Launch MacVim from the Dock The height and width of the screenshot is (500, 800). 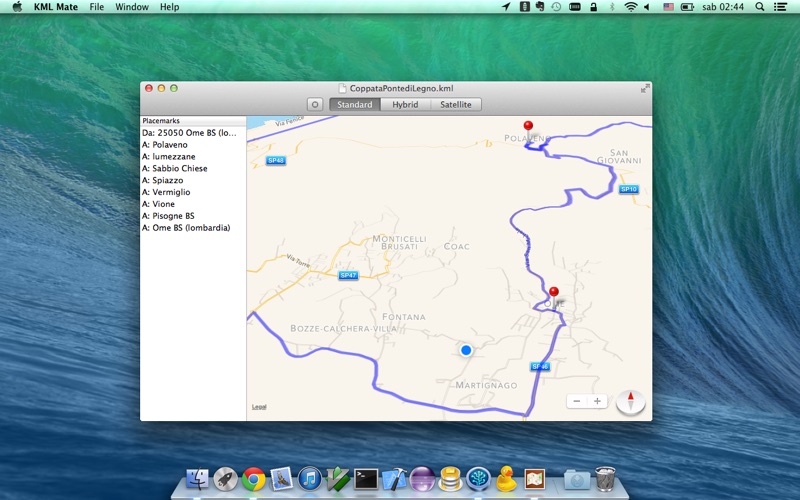pyautogui.click(x=338, y=479)
